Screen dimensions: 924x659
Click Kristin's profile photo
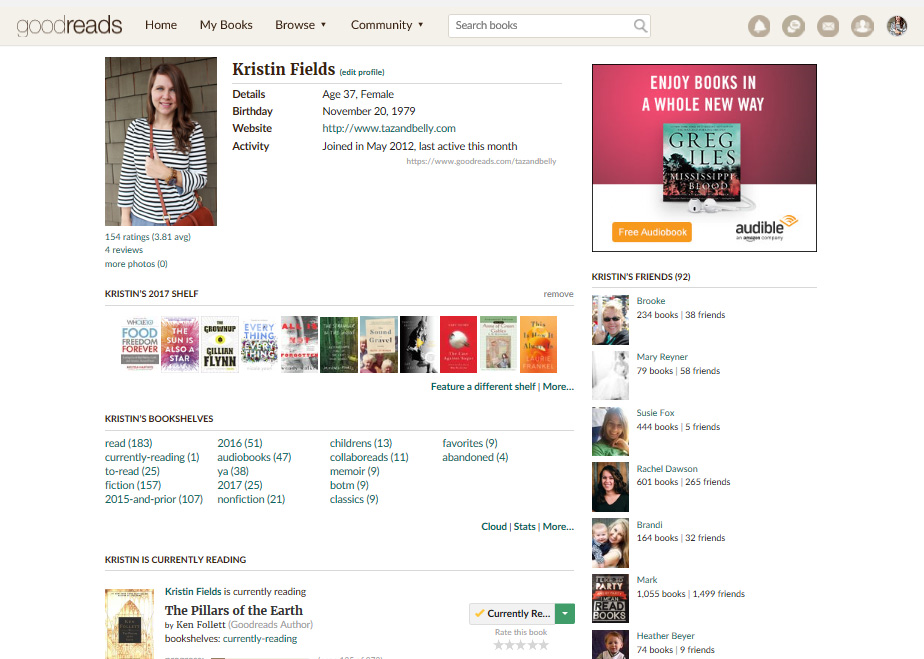point(161,141)
